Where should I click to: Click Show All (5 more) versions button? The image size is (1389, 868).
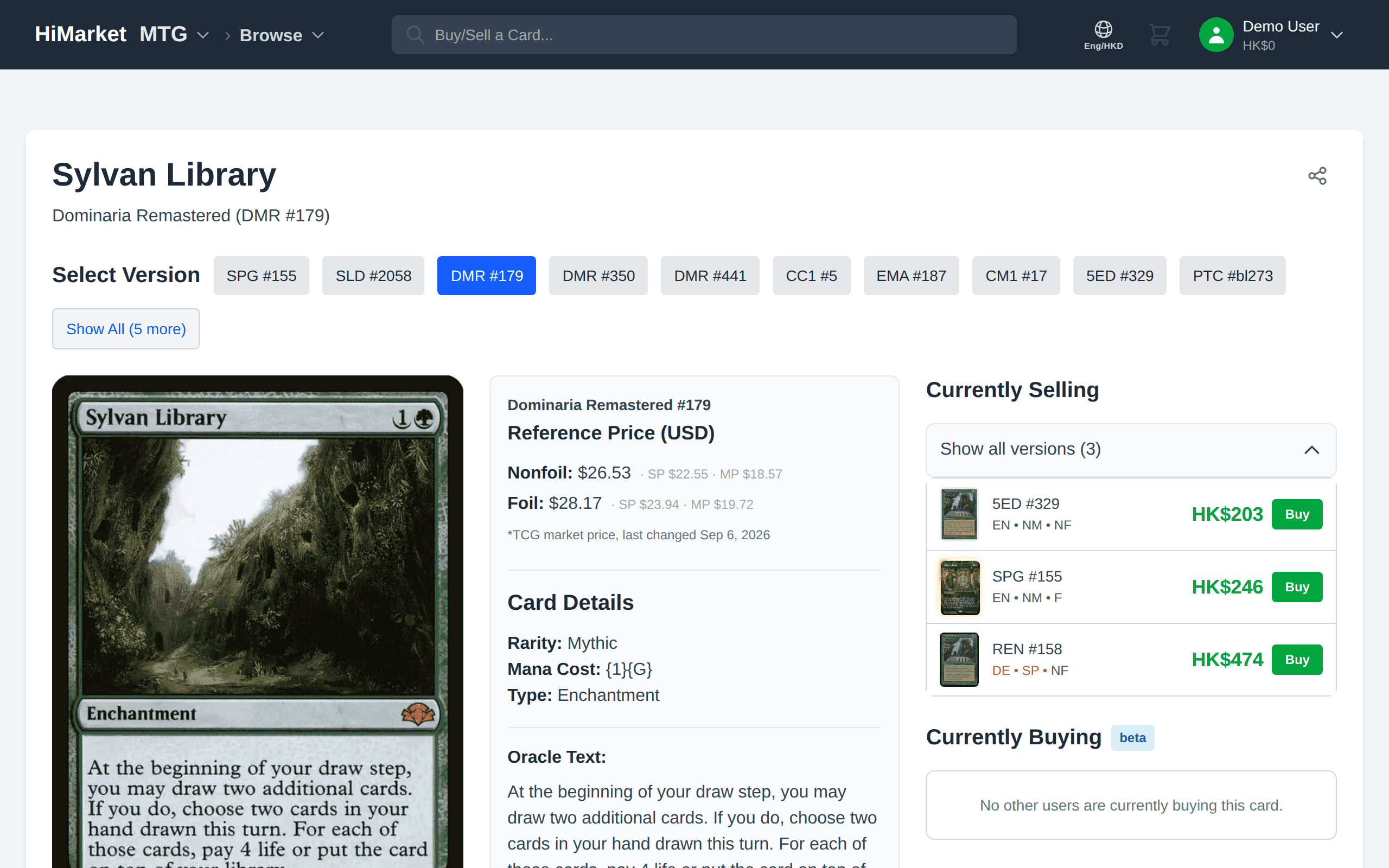click(x=126, y=328)
